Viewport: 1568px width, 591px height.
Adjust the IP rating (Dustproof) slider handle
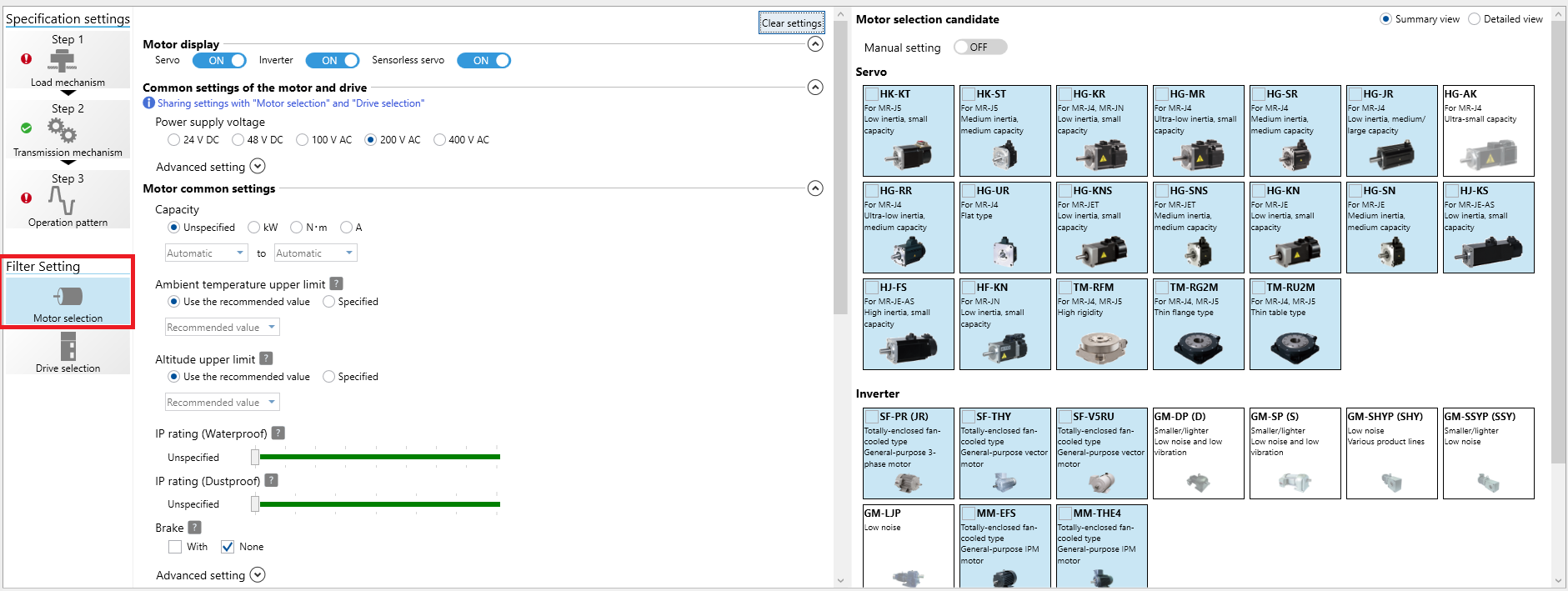[x=255, y=503]
